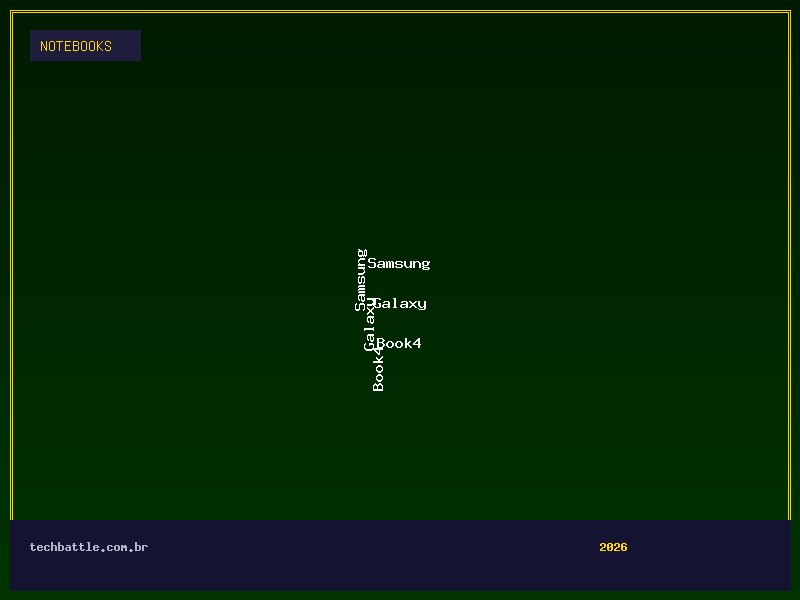Select the horizontal Book4 text
800x600 pixels.
pos(399,343)
